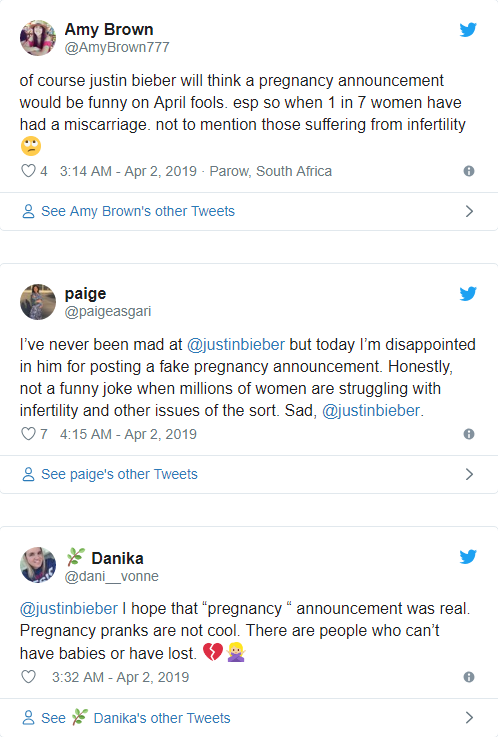Screen dimensions: 498x737
Task: Click @justinbieber mention in Danika's tweet
Action: pyautogui.click(x=69, y=609)
